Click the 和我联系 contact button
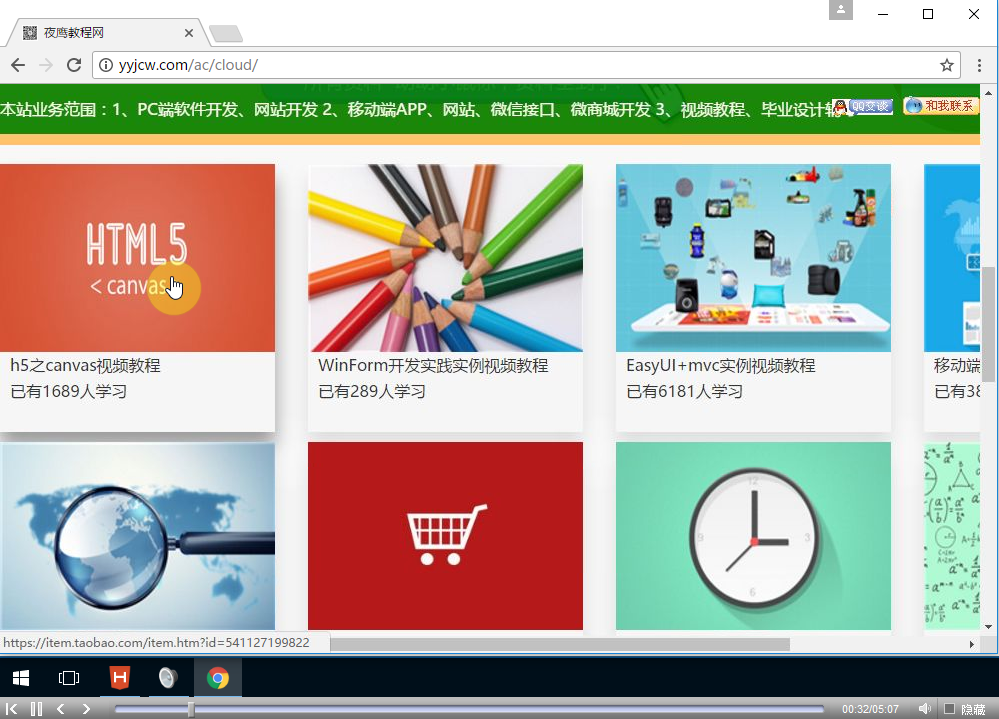 pyautogui.click(x=940, y=106)
